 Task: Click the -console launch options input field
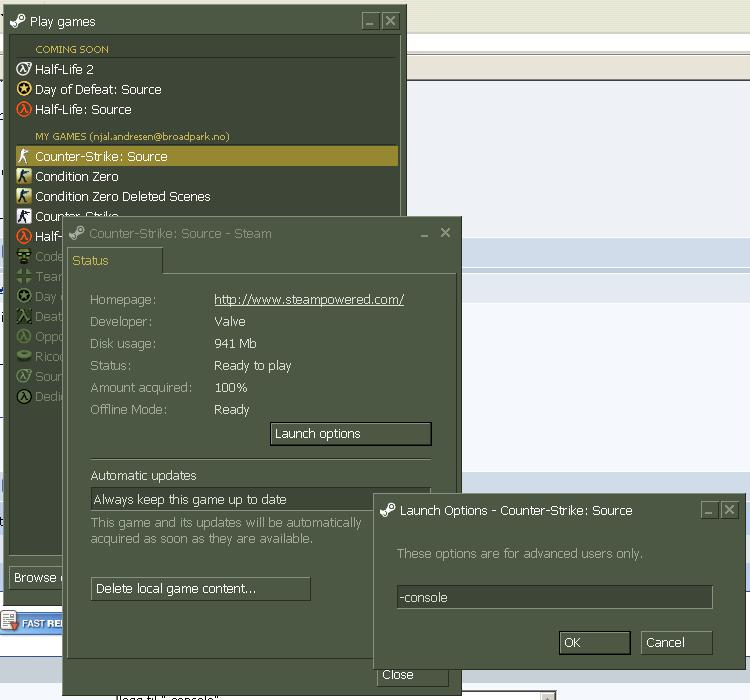pyautogui.click(x=554, y=597)
